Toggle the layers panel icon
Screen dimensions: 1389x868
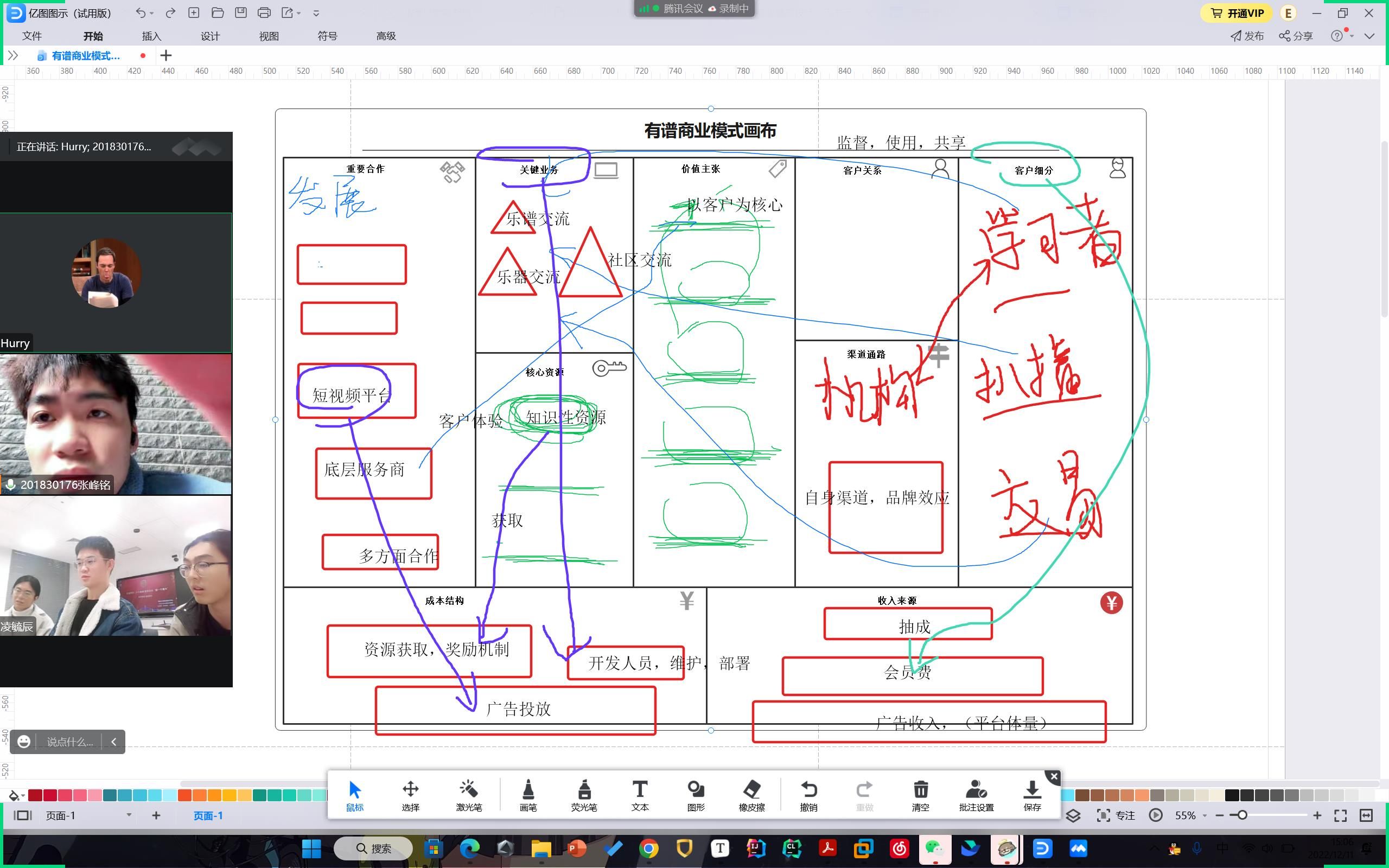coord(1073,815)
